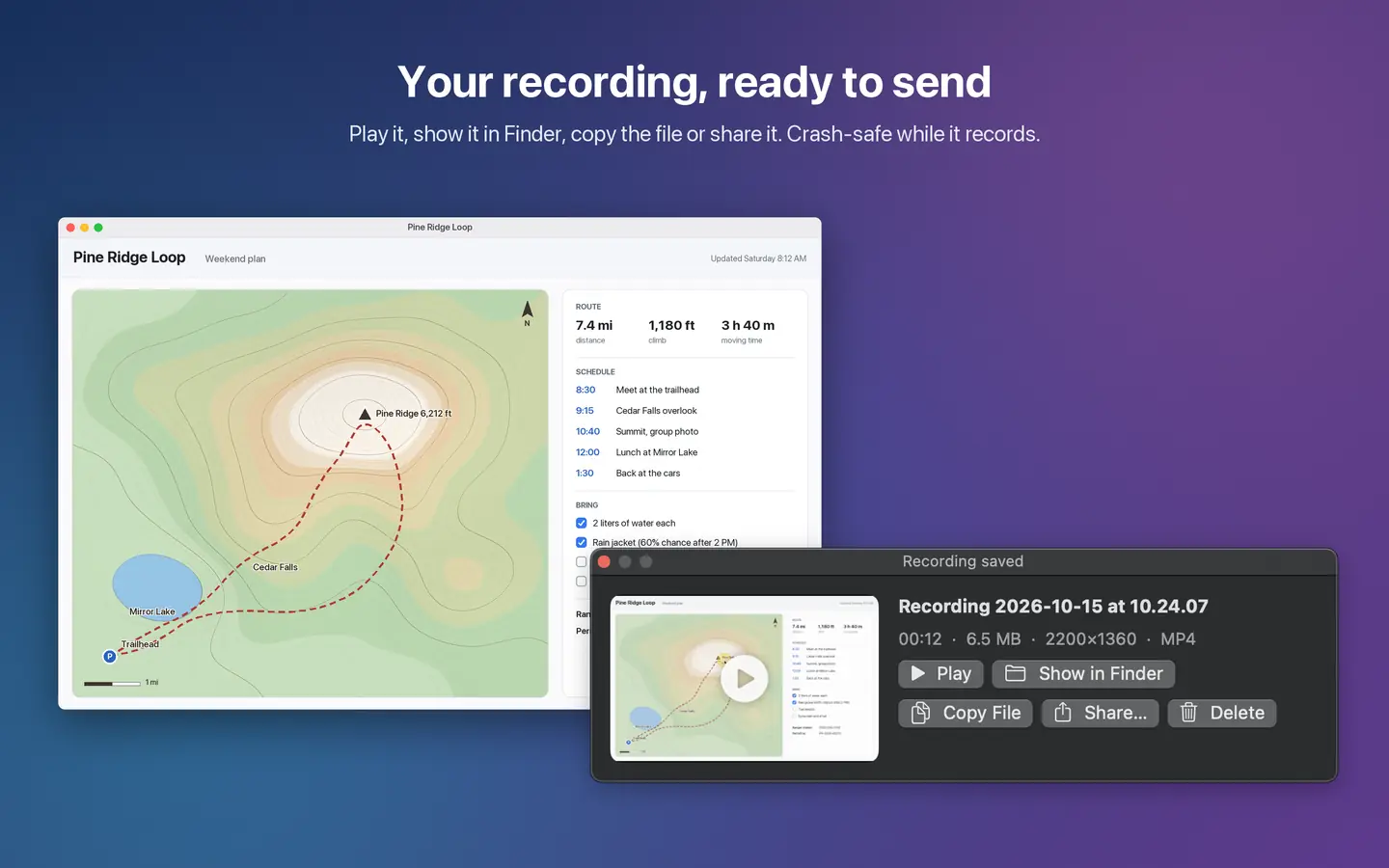The image size is (1389, 868).
Task: Select the Pine Ridge summit triangle marker
Action: [365, 414]
